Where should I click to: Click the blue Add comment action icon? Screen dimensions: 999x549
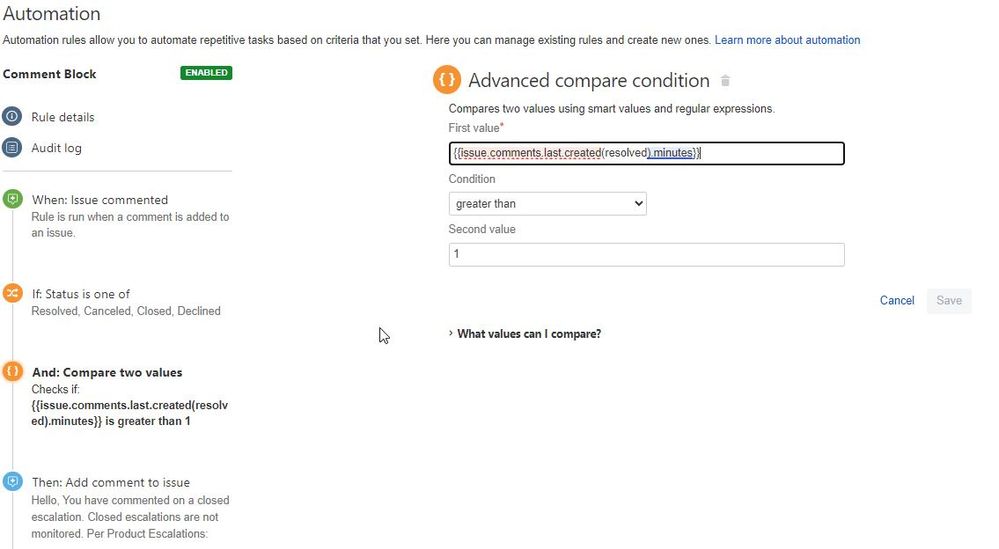point(12,481)
